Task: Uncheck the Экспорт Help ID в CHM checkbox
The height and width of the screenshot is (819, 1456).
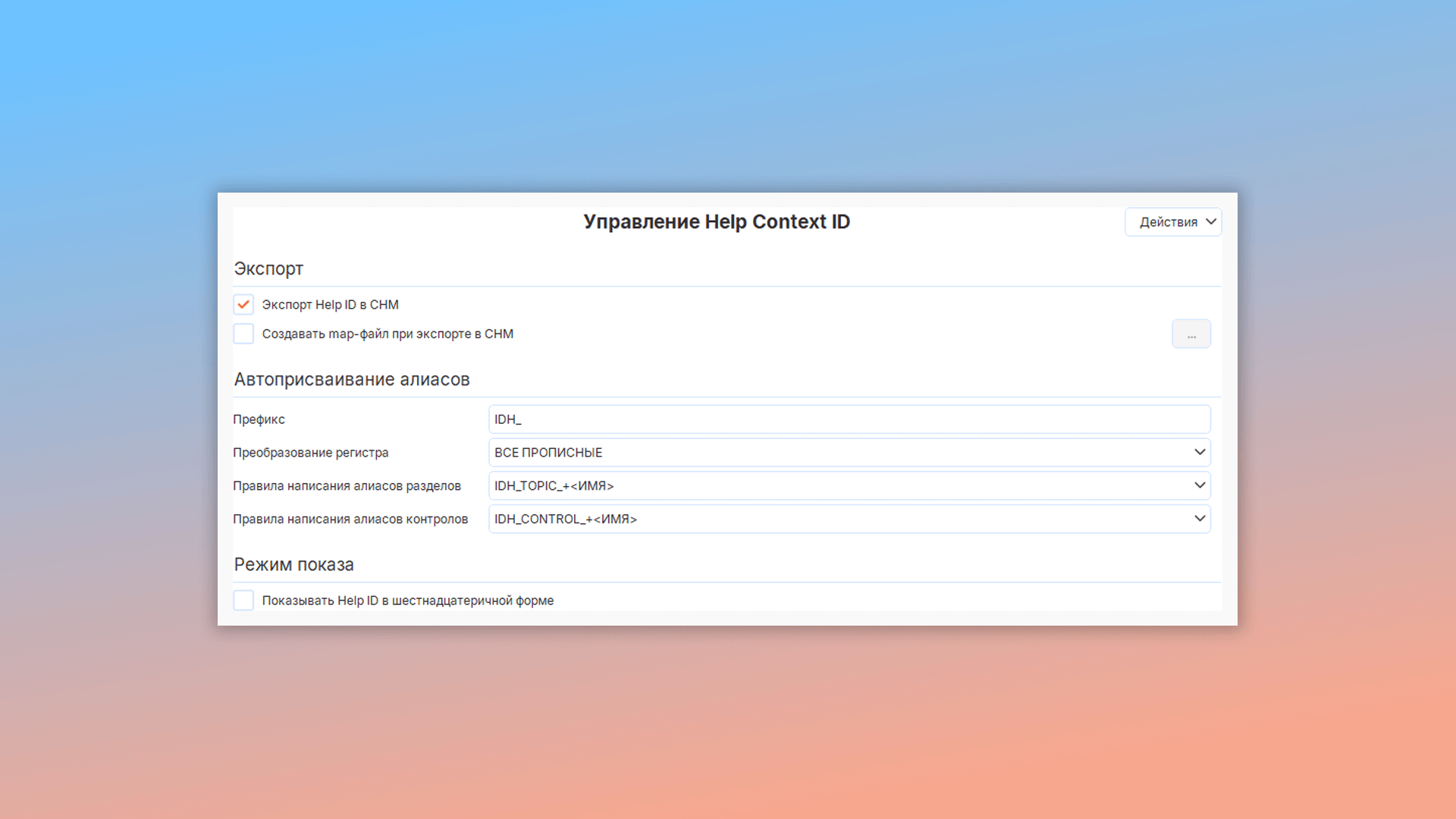Action: click(x=243, y=304)
